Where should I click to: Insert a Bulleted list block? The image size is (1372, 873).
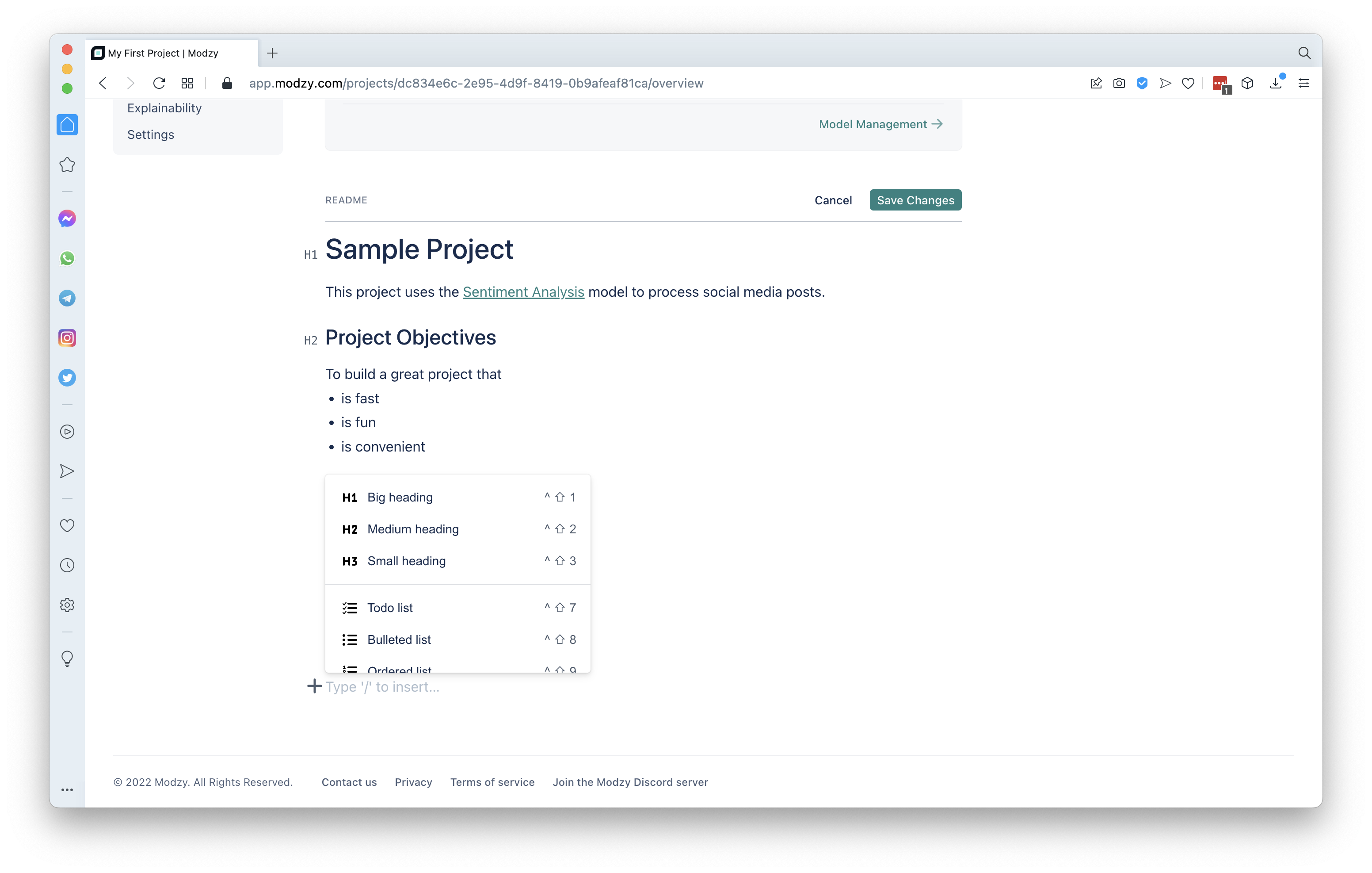tap(399, 640)
